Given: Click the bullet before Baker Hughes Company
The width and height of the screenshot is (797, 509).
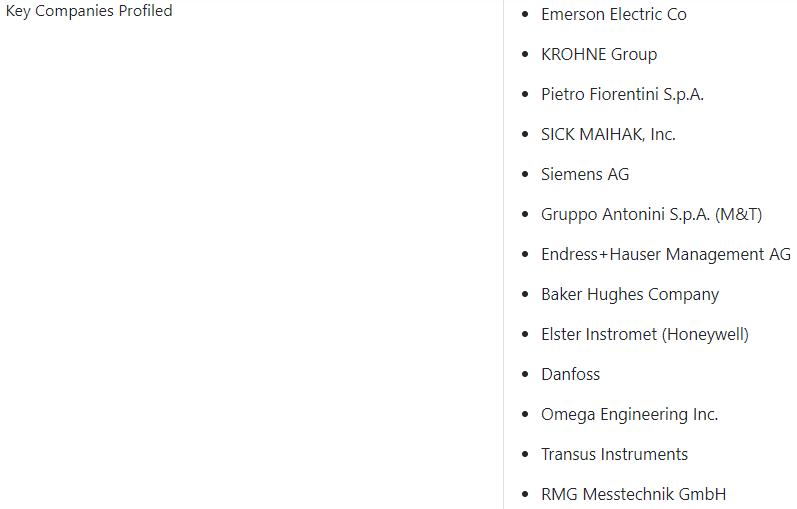Looking at the screenshot, I should [x=525, y=294].
